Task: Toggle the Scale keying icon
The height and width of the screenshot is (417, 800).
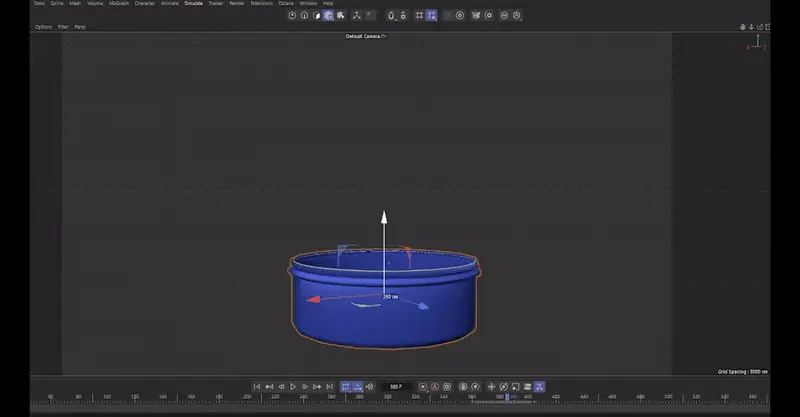Action: [515, 387]
